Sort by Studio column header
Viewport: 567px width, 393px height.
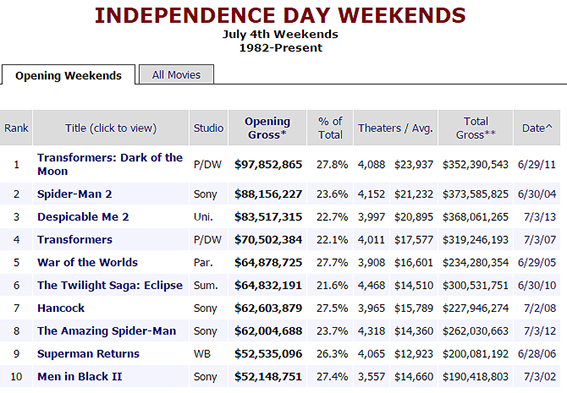[208, 128]
